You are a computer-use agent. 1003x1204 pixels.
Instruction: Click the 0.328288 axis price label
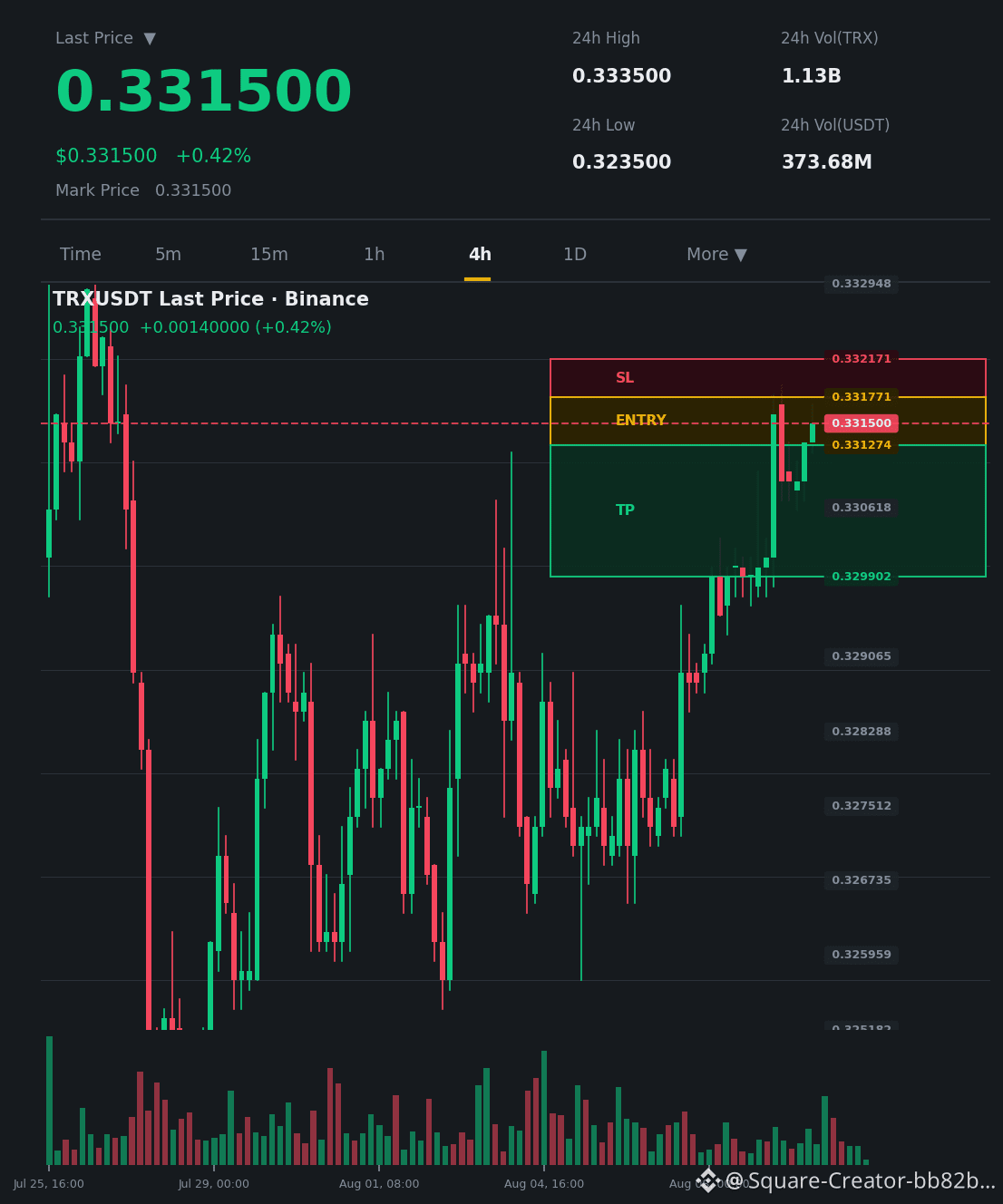click(862, 732)
